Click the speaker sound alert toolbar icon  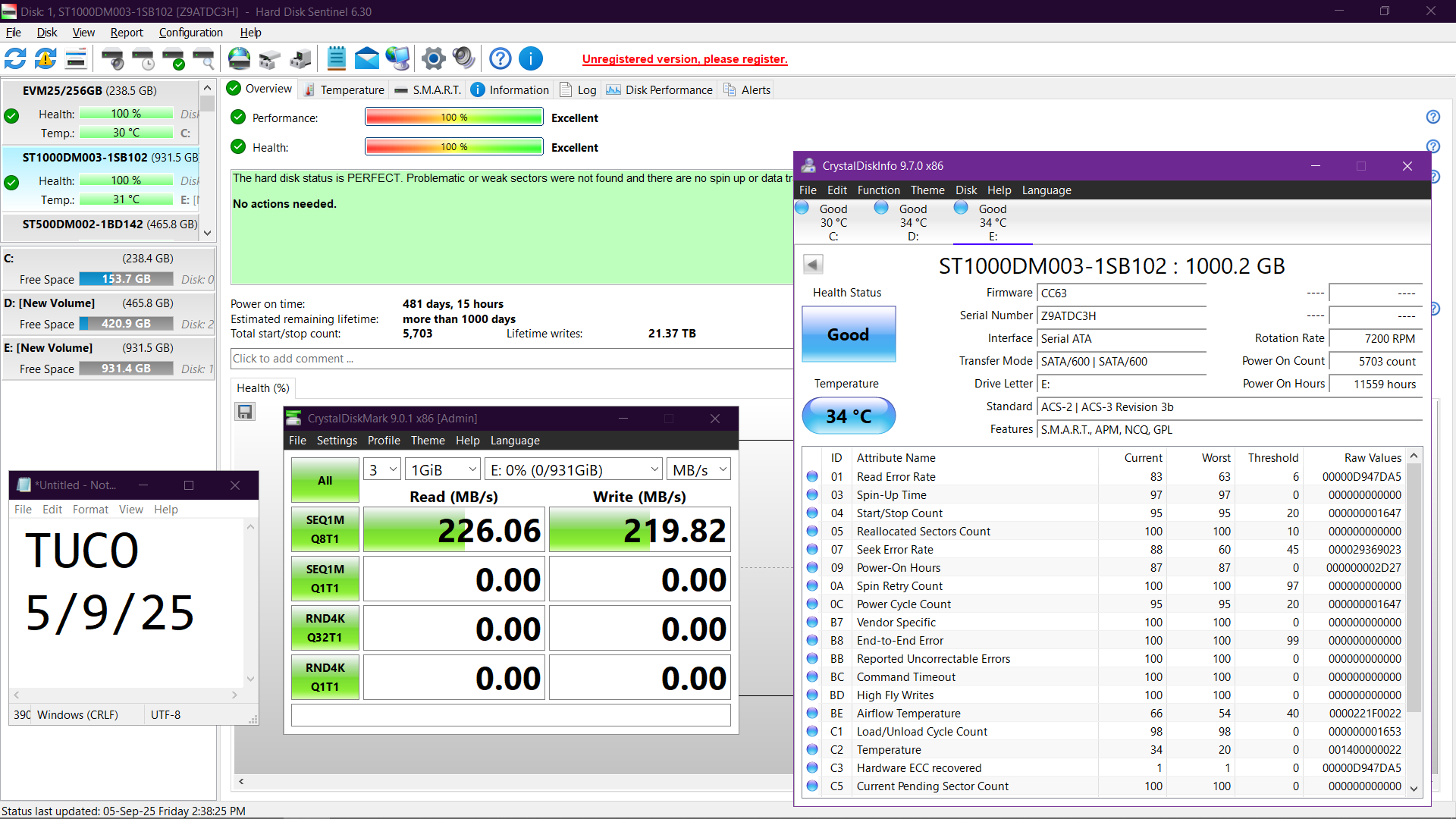coord(463,58)
